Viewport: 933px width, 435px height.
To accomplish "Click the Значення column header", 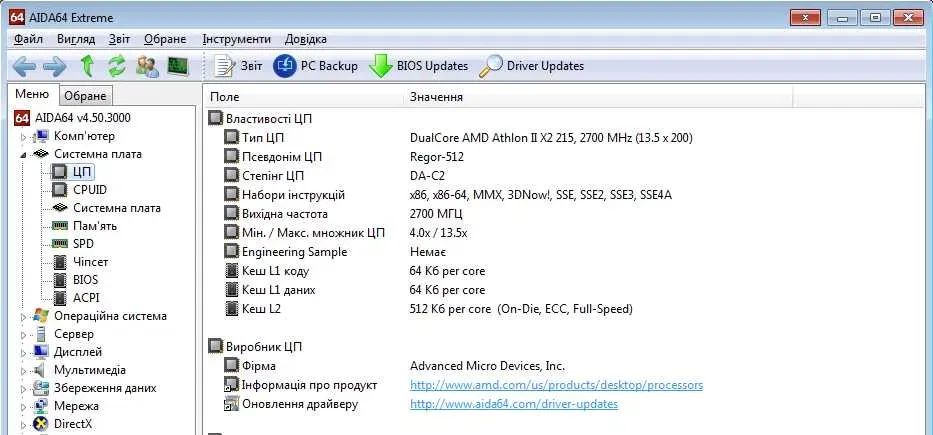I will (x=436, y=97).
